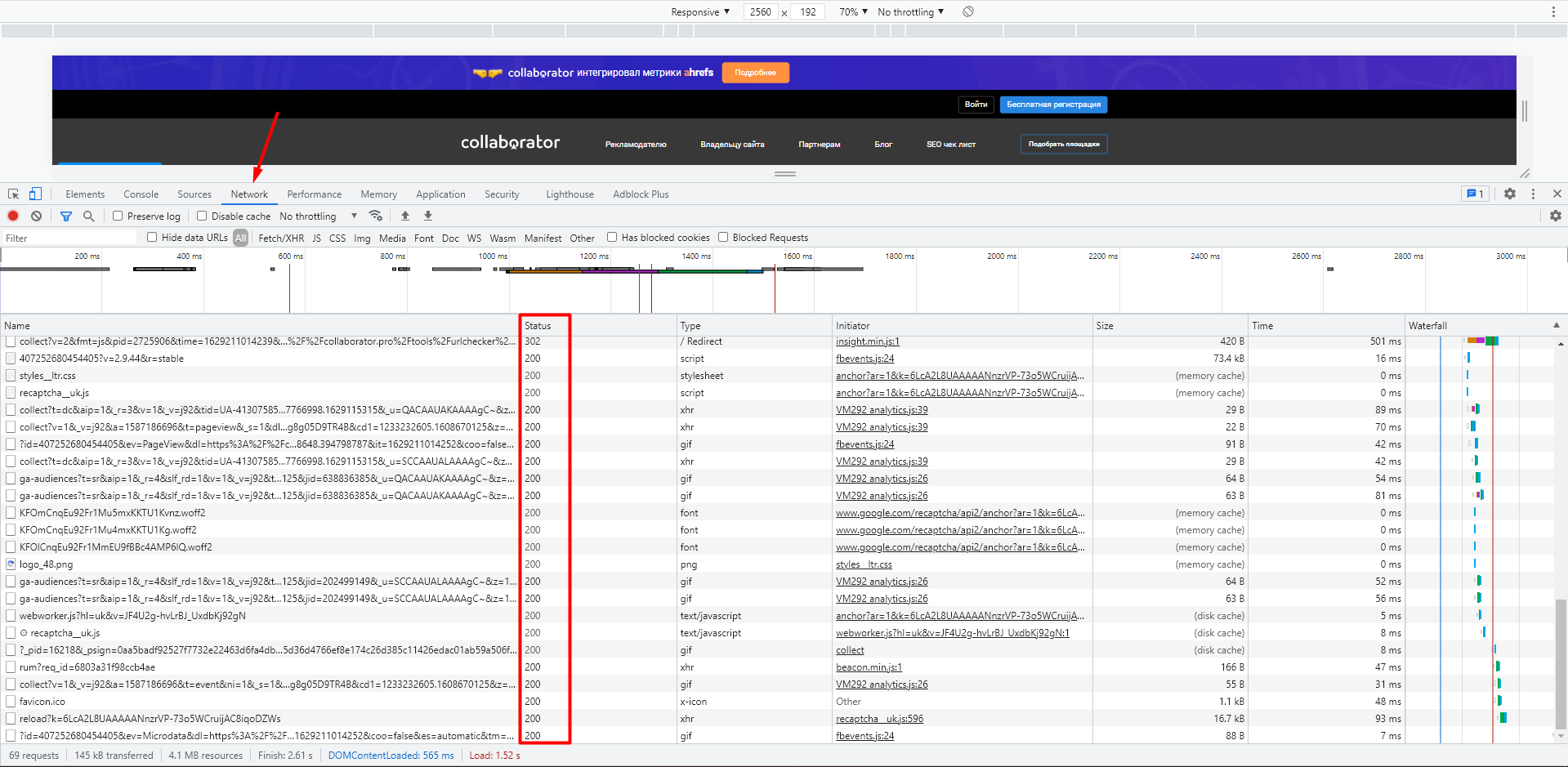1568x767 pixels.
Task: Tick the Hide data URLs checkbox
Action: point(152,238)
